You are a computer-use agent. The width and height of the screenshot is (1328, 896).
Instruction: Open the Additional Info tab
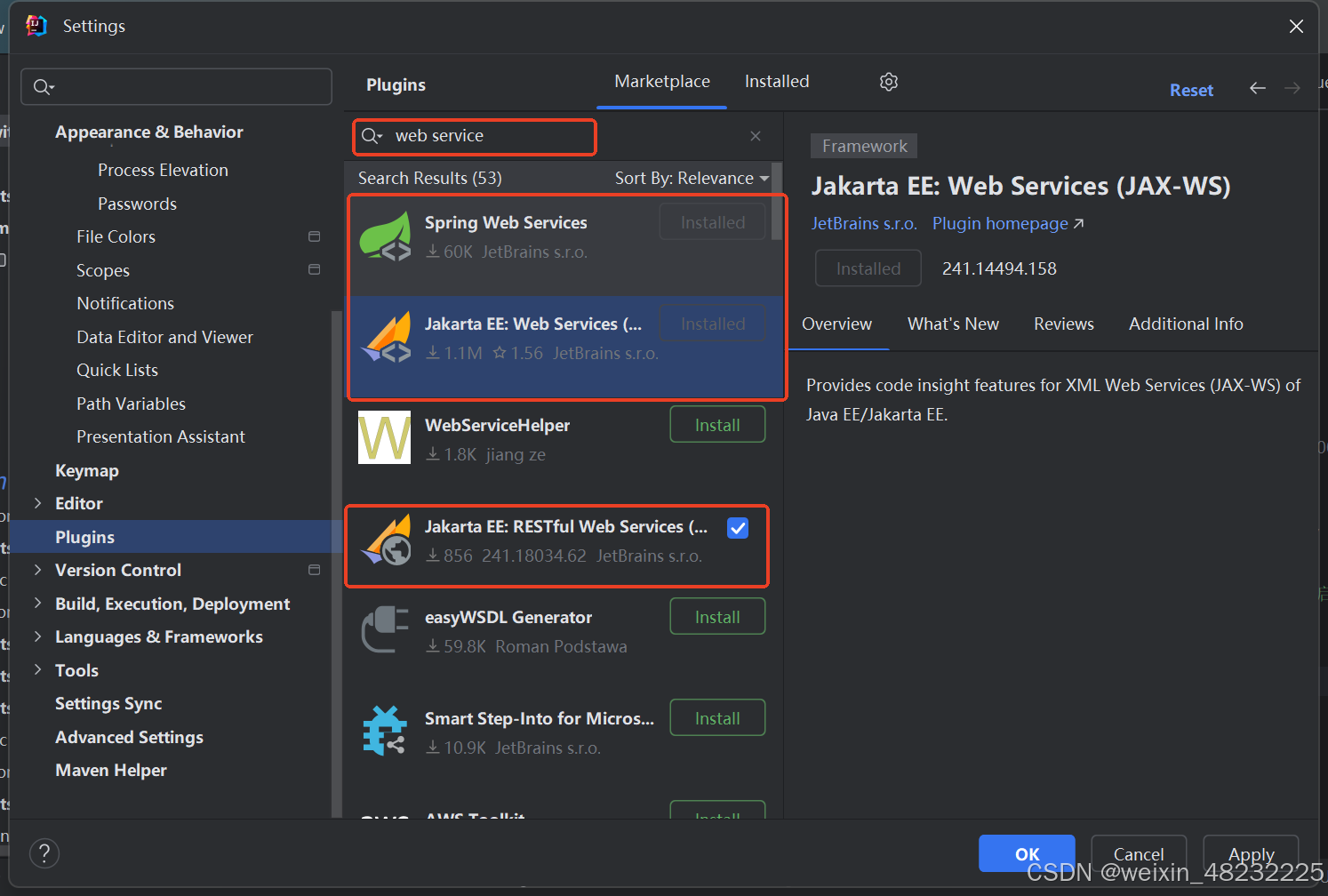point(1186,324)
